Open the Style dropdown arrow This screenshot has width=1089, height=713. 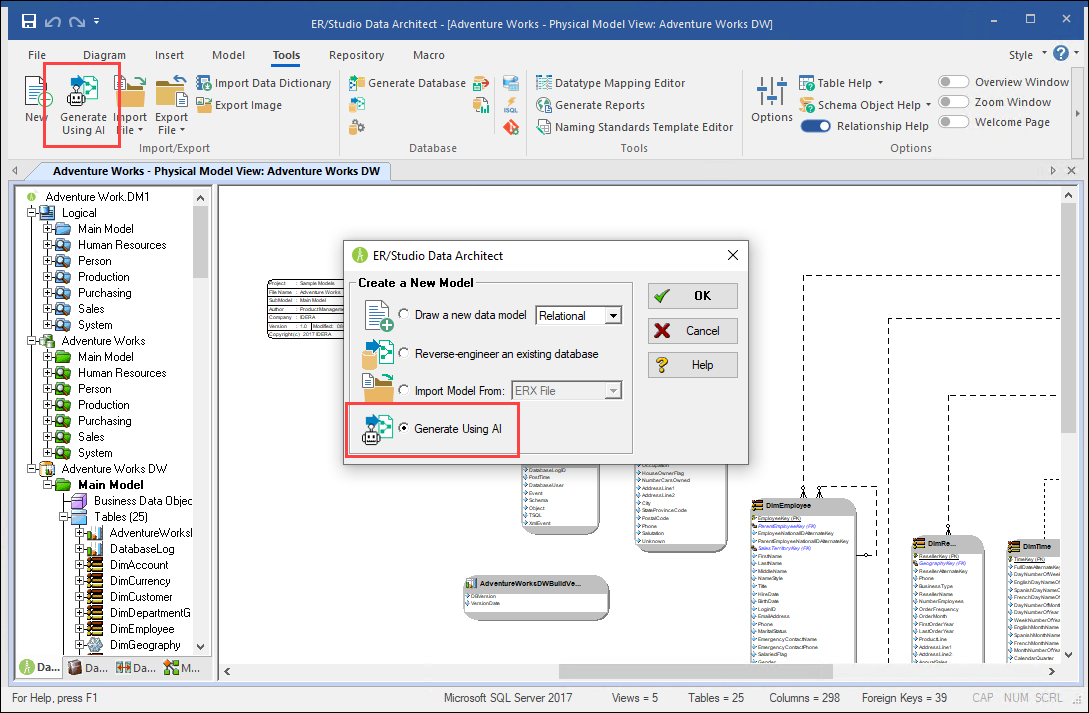(x=1044, y=53)
